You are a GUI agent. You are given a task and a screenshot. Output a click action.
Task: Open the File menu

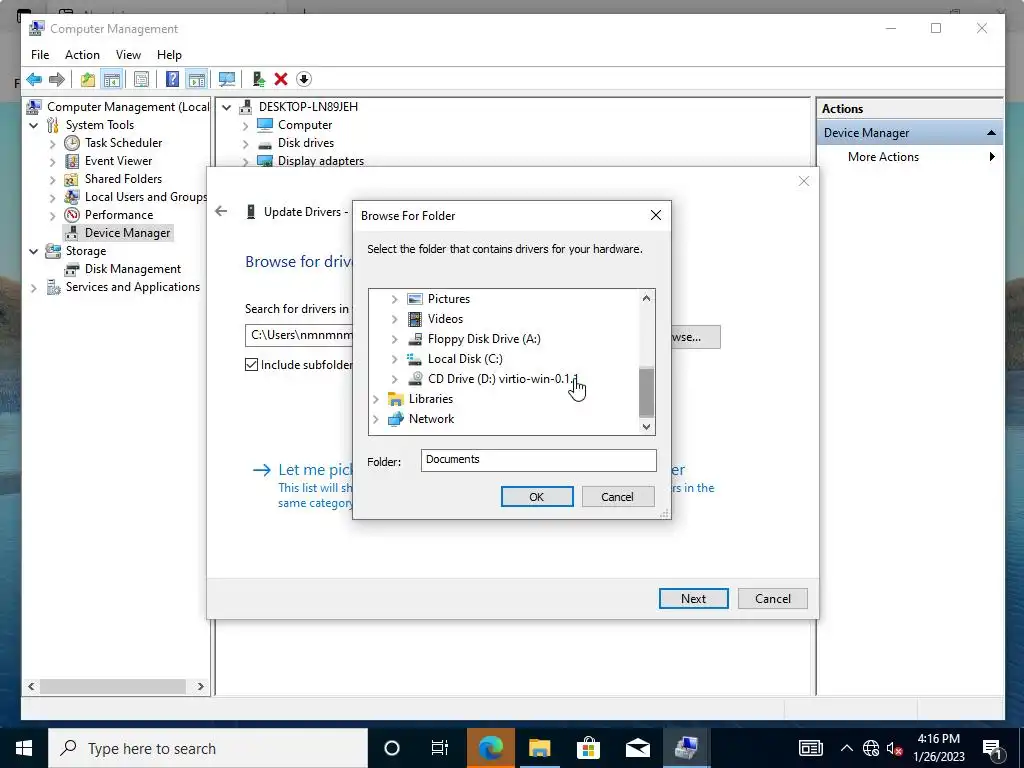[x=40, y=55]
